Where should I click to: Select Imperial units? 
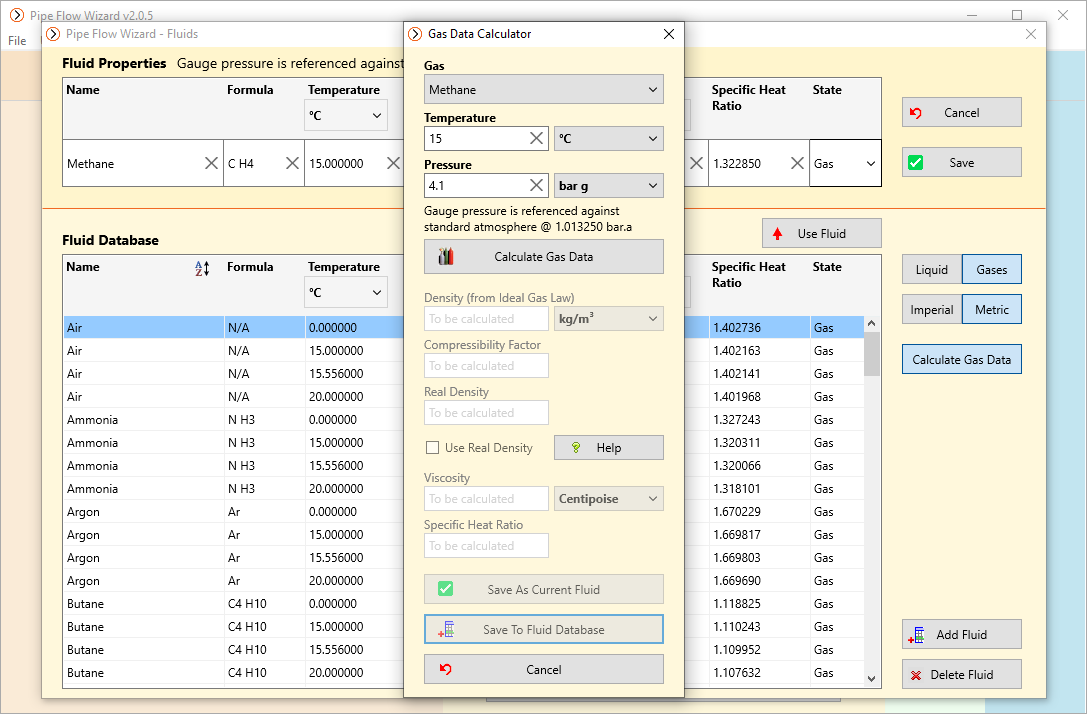point(932,310)
